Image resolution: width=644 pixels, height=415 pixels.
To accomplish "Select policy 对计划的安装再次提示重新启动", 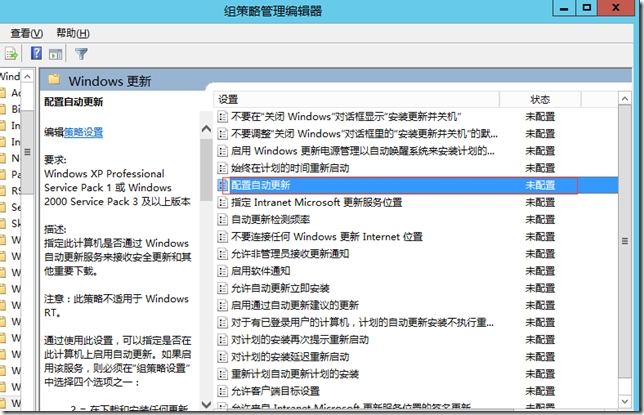I will pyautogui.click(x=300, y=340).
